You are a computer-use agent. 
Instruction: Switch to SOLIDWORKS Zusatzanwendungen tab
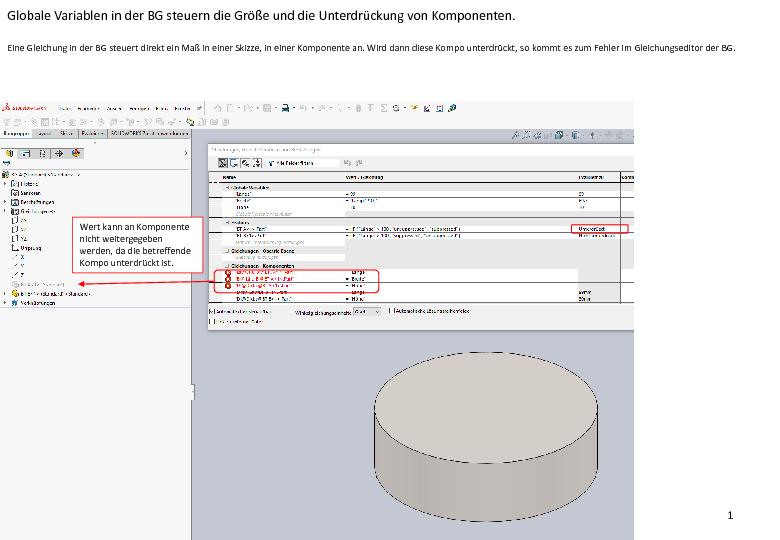click(x=149, y=133)
